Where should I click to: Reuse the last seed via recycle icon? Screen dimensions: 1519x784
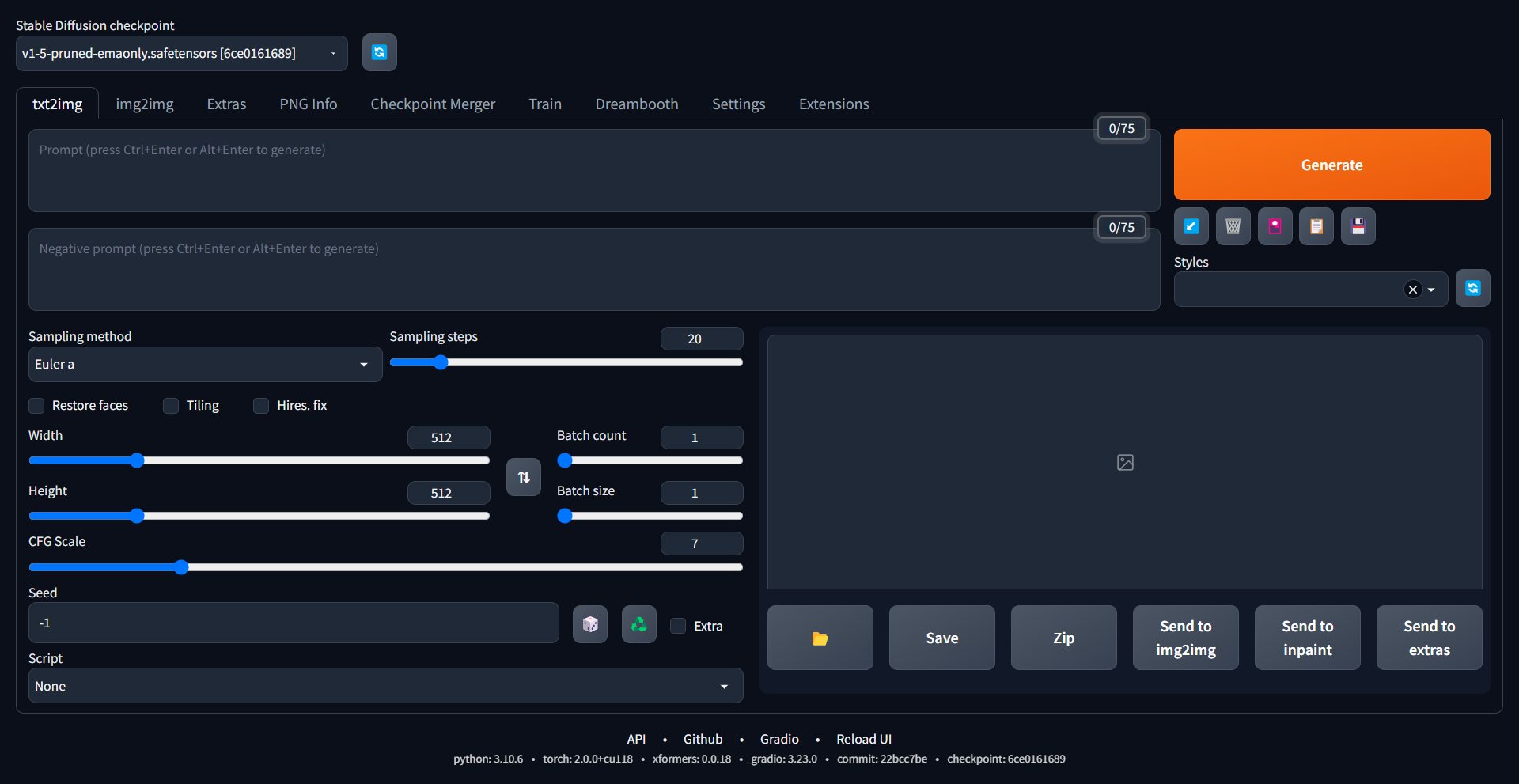coord(638,624)
